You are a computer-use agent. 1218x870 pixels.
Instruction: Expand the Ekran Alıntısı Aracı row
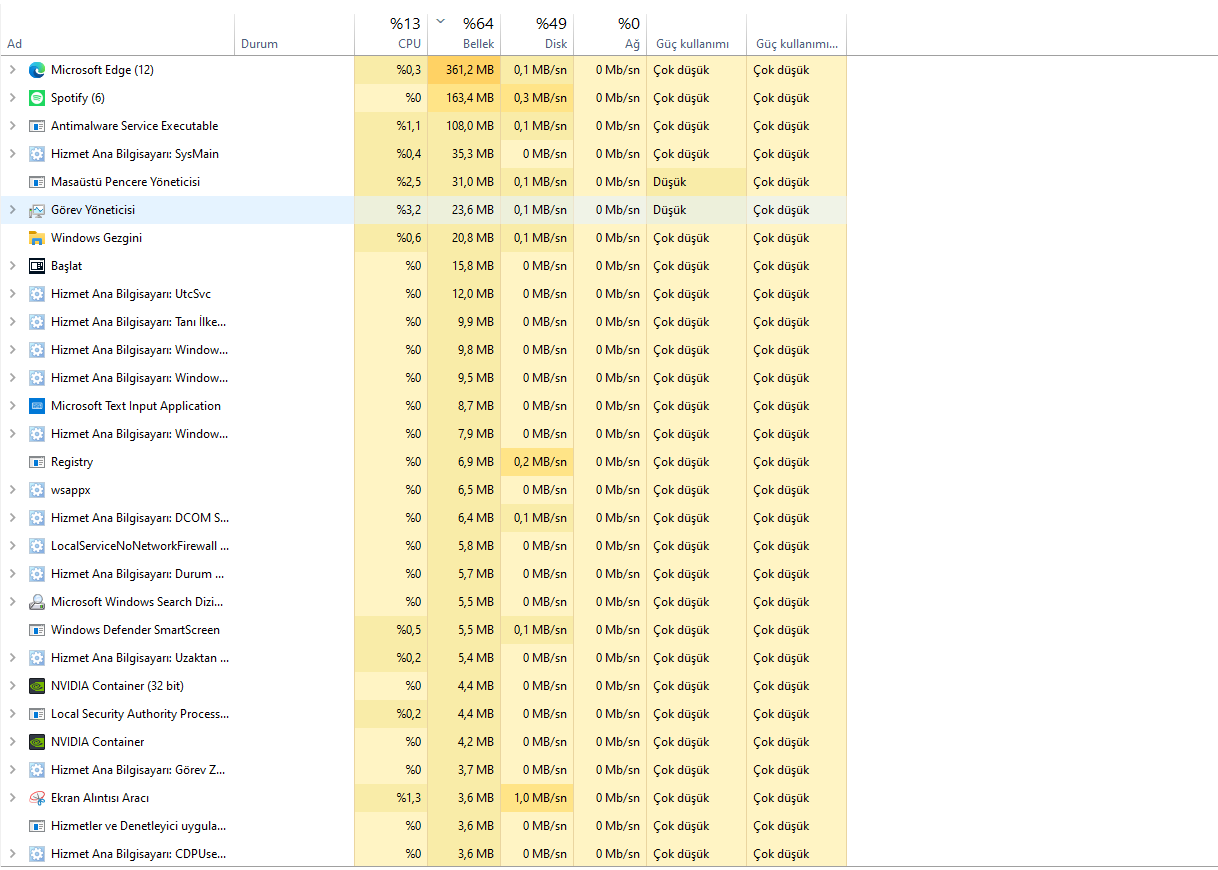(12, 798)
